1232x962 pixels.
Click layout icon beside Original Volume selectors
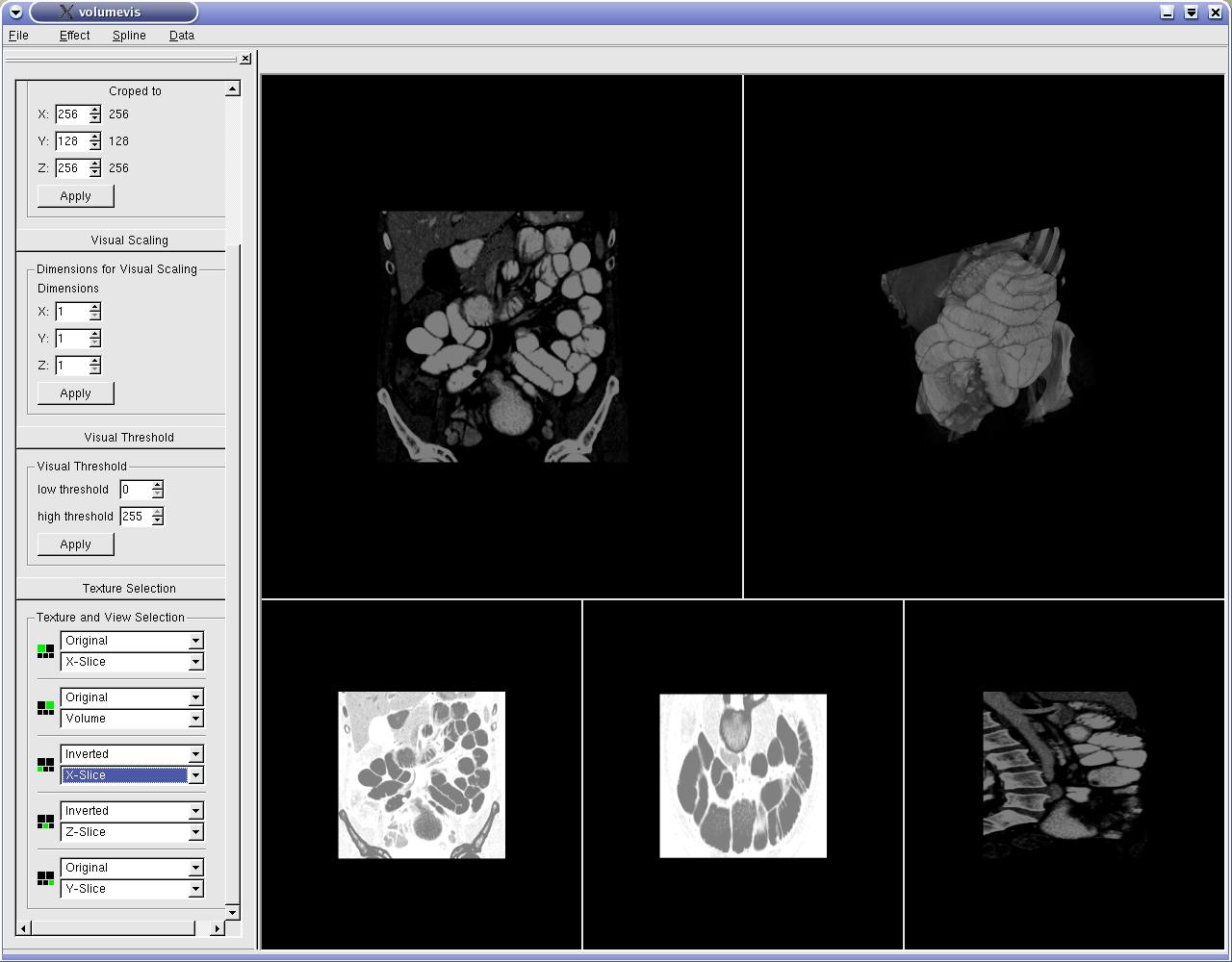45,708
